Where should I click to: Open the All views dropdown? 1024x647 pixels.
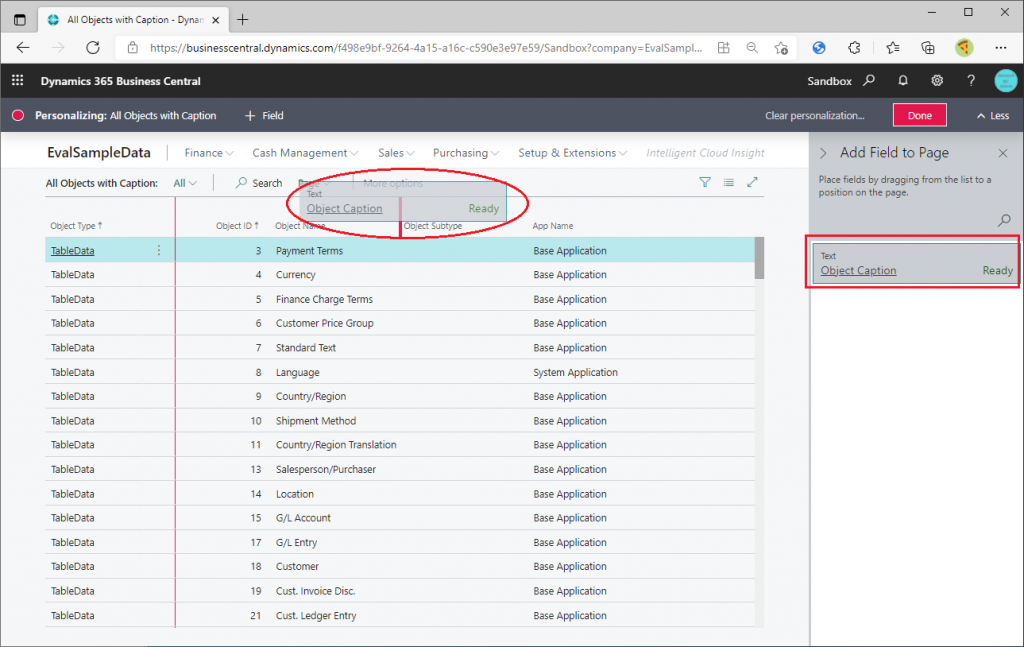pos(185,183)
